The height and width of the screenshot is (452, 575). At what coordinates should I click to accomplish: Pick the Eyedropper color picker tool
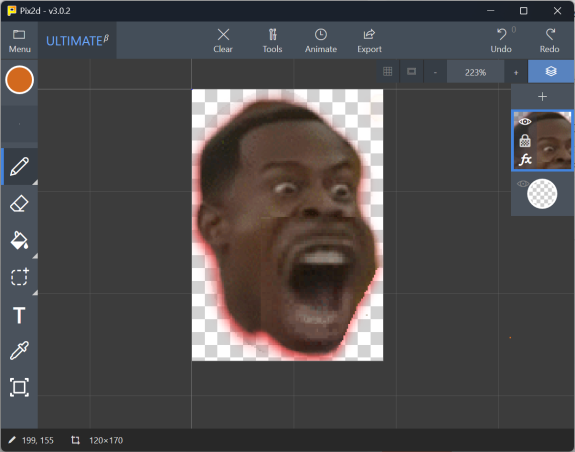click(19, 350)
